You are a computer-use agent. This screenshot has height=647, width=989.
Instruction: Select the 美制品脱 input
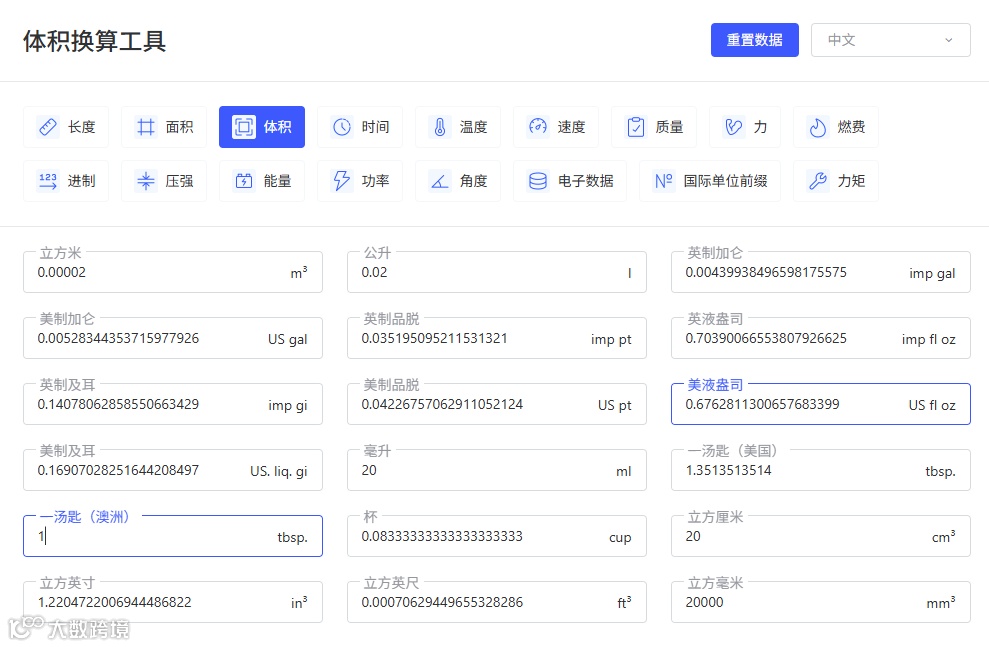coord(496,404)
